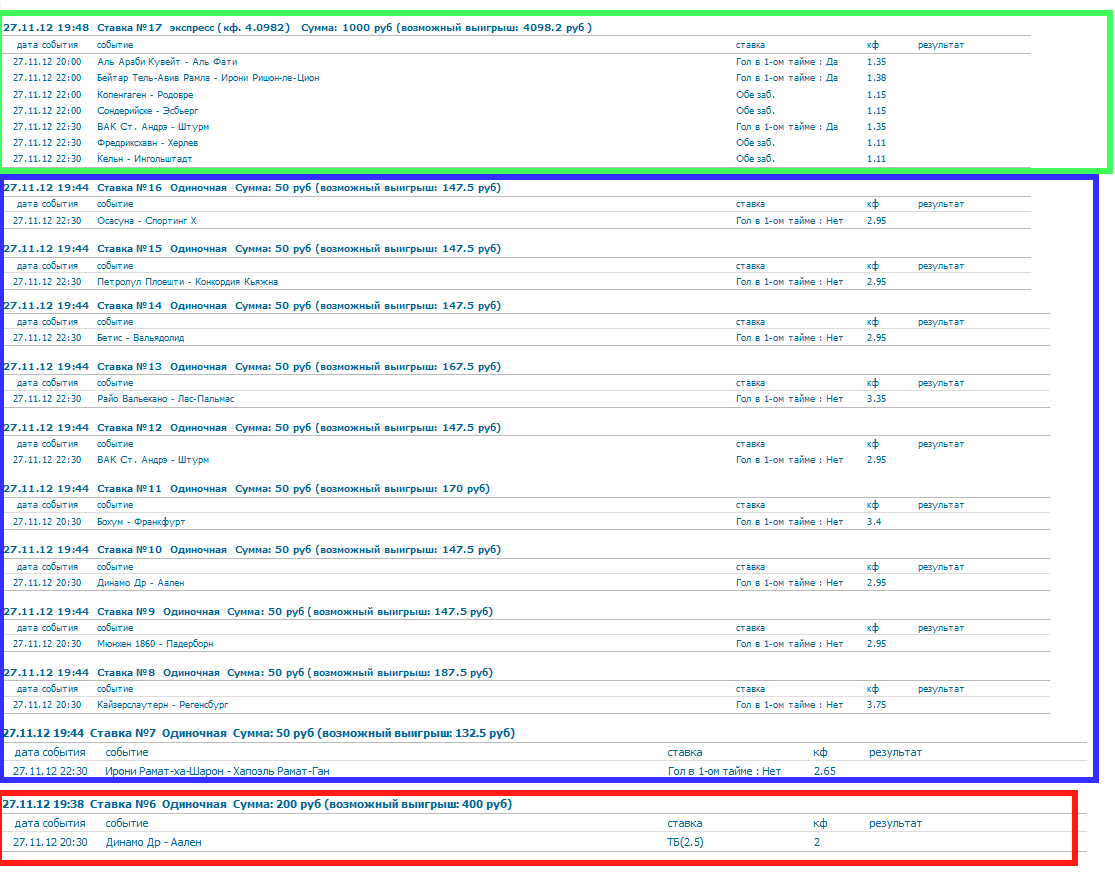Click Петролул Плоешти - Конкордия Кьяжна event
This screenshot has width=1115, height=887.
(x=188, y=282)
